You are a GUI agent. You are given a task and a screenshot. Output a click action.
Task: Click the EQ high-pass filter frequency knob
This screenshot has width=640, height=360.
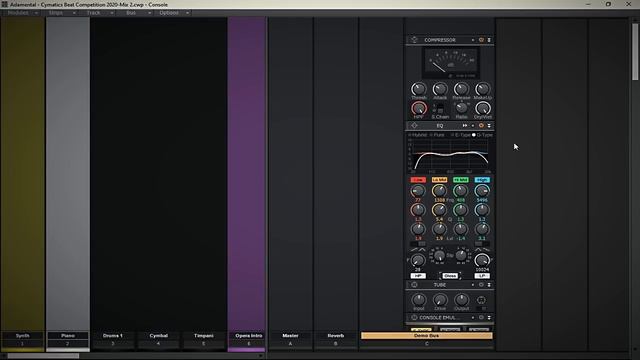(x=418, y=260)
